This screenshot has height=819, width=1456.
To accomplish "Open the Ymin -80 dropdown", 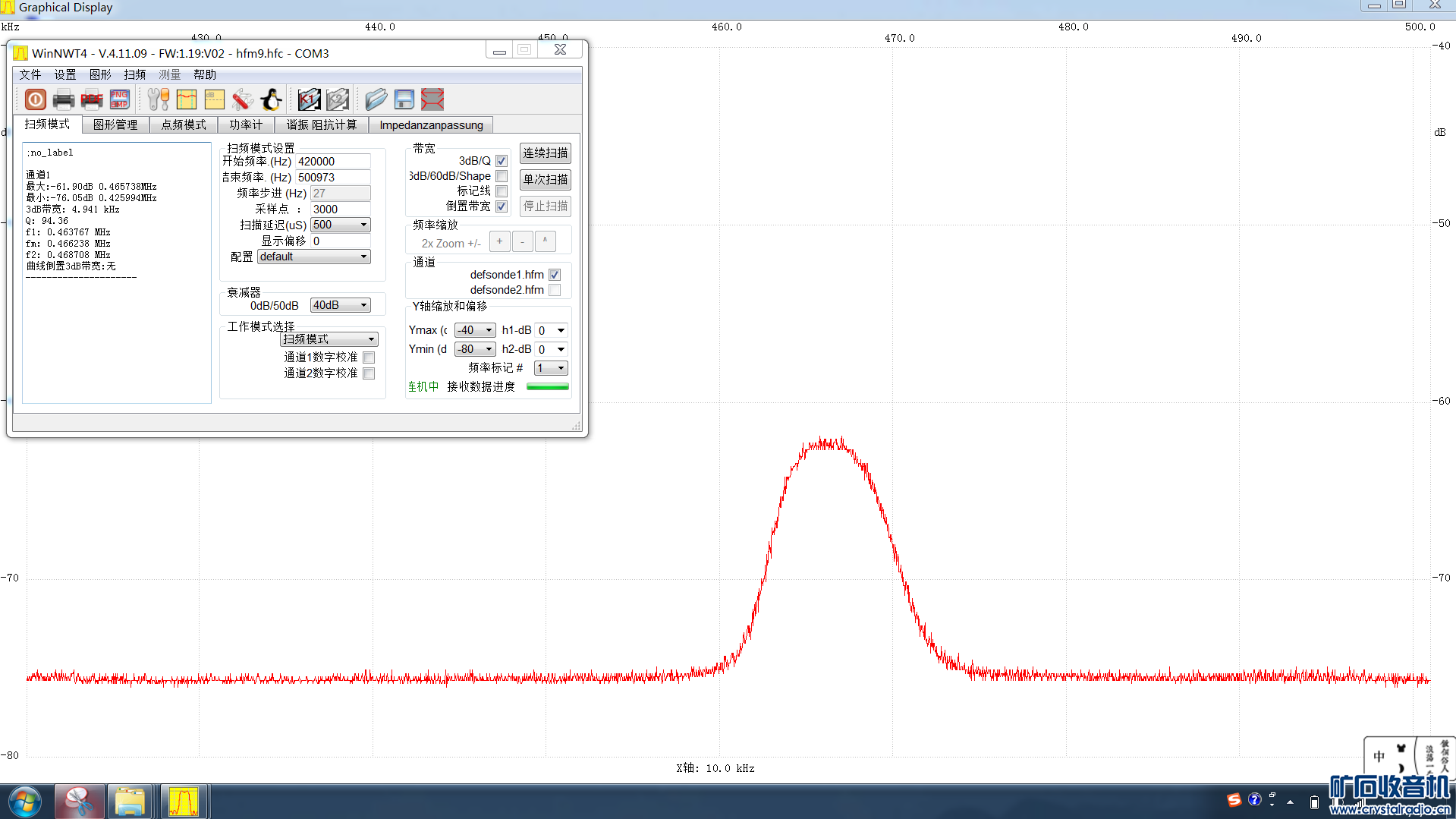I will pyautogui.click(x=475, y=349).
